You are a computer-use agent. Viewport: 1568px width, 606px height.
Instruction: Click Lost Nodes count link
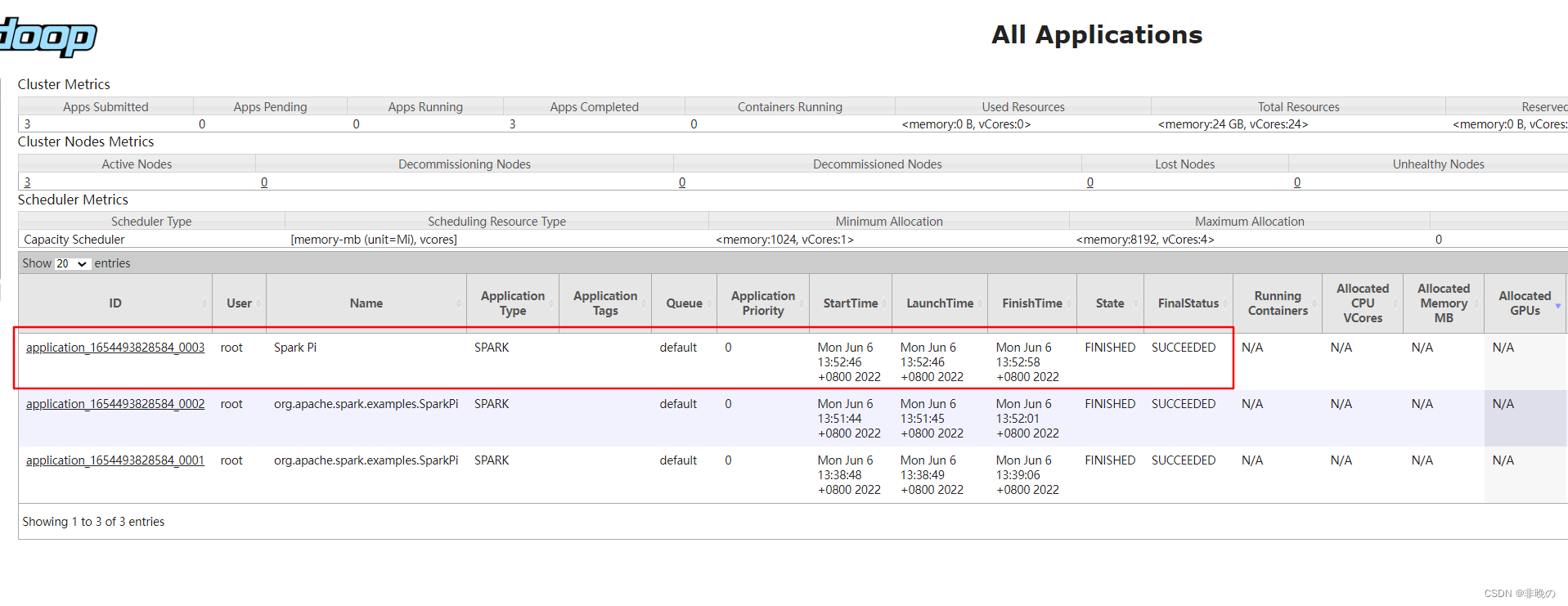pos(1090,182)
